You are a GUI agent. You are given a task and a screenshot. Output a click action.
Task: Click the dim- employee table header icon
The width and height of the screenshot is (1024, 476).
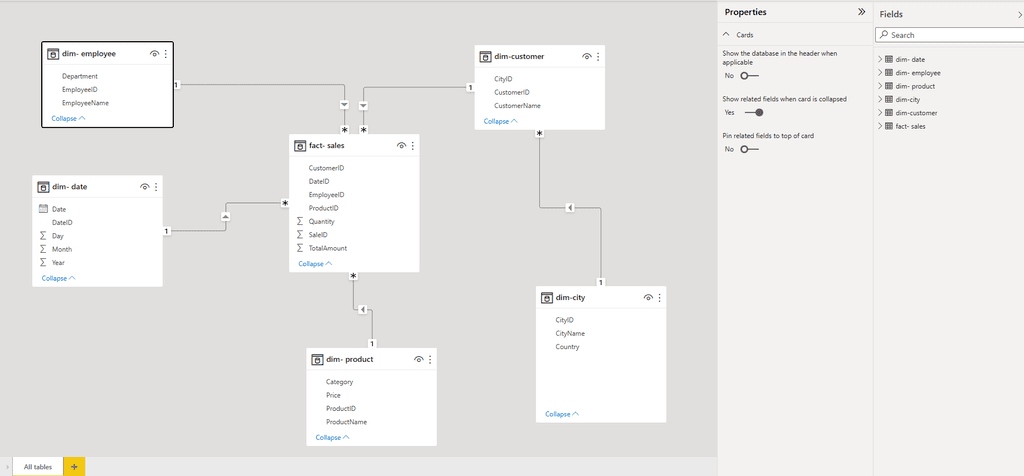pos(54,54)
